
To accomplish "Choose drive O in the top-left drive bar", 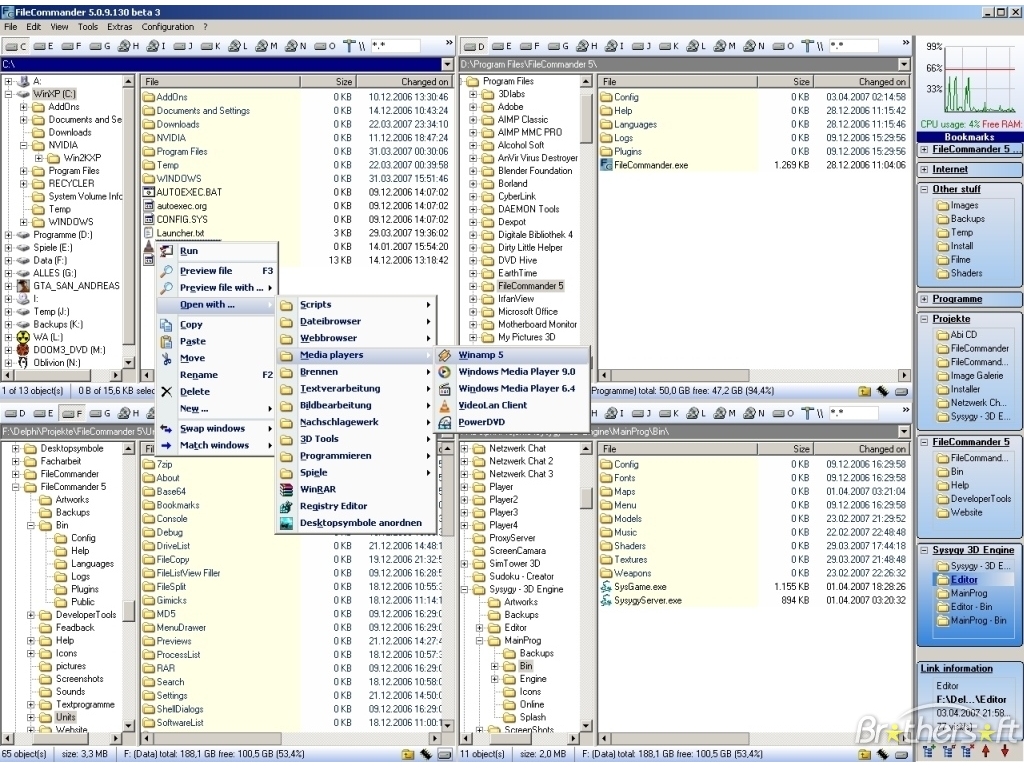I will pyautogui.click(x=325, y=46).
